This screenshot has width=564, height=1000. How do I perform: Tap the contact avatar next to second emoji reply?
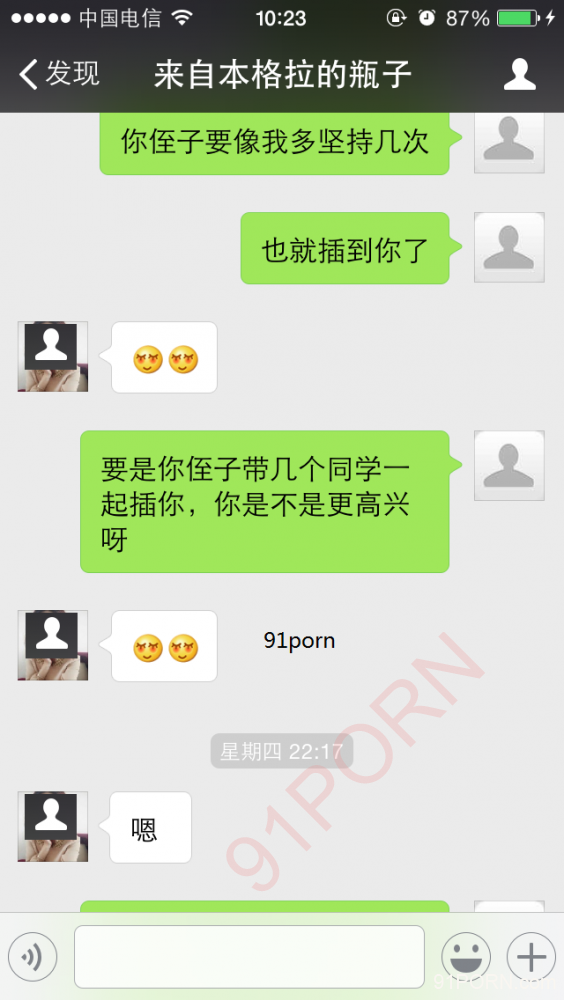click(x=53, y=645)
